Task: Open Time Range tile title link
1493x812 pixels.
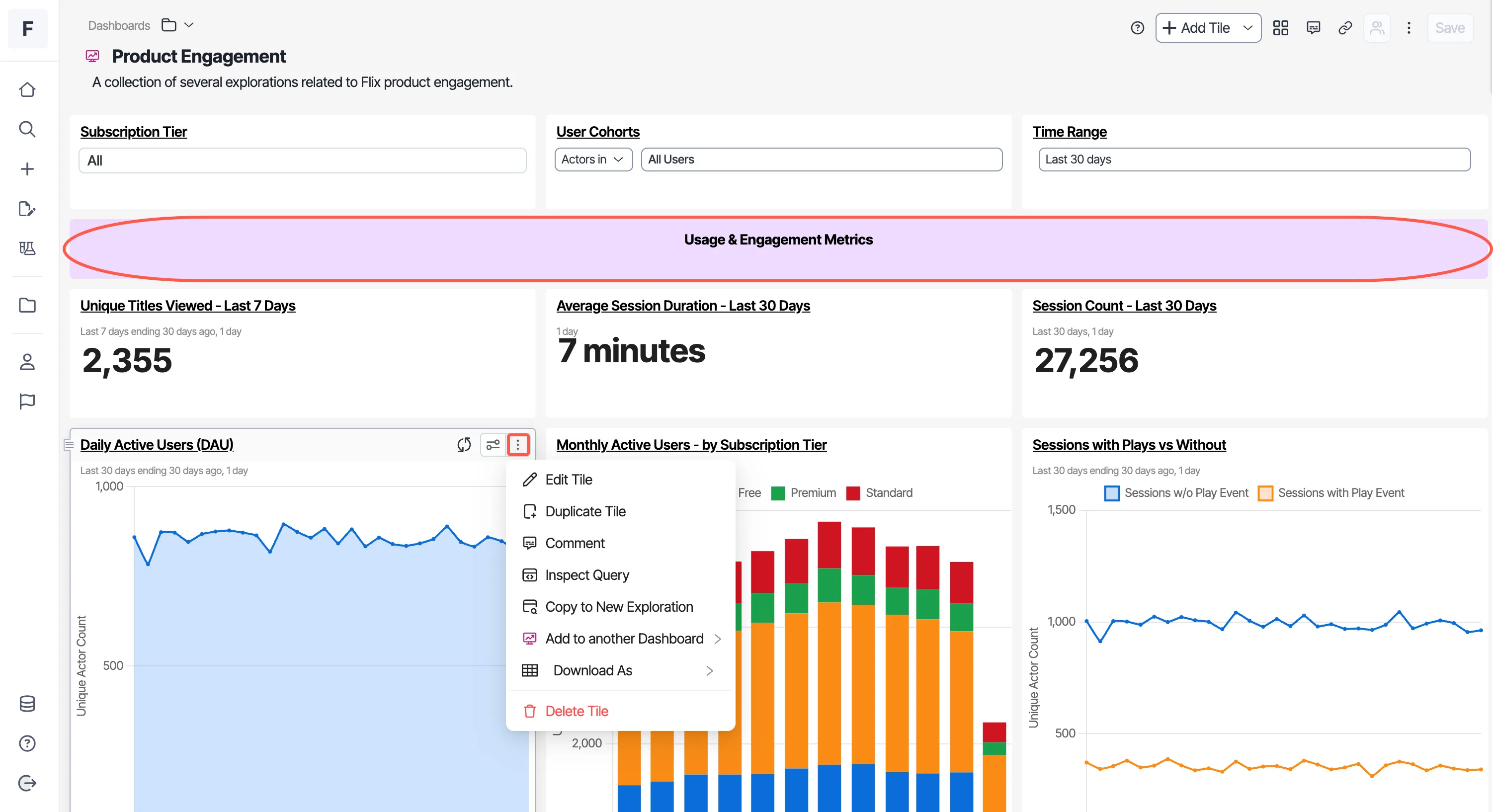Action: pos(1070,132)
